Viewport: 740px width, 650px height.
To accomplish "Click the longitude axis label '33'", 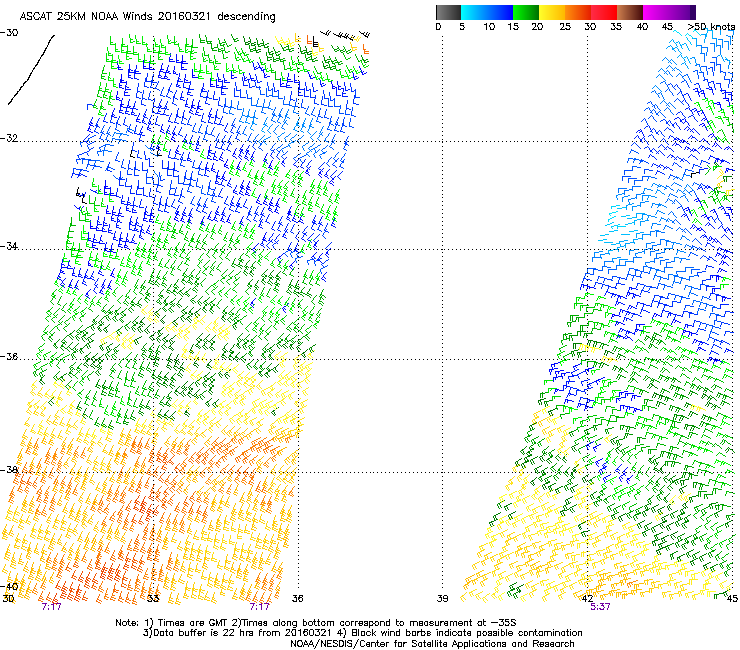I will [x=153, y=599].
